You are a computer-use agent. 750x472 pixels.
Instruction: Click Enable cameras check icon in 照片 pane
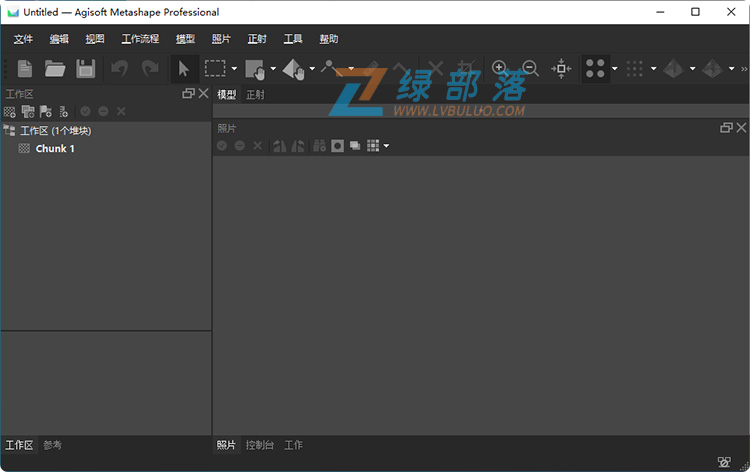222,145
